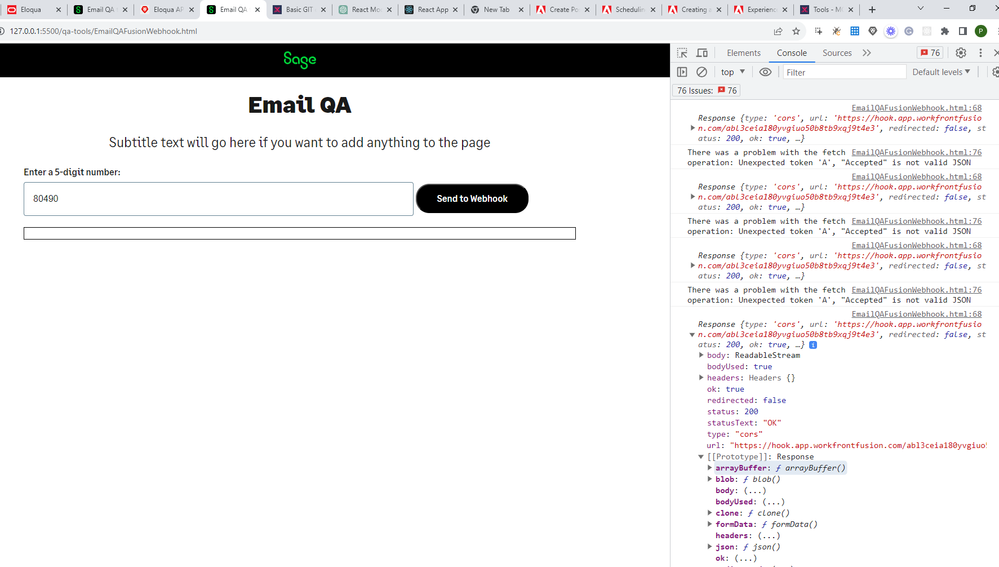Viewport: 999px width, 567px height.
Task: Open the top context selector dropdown
Action: tap(733, 72)
